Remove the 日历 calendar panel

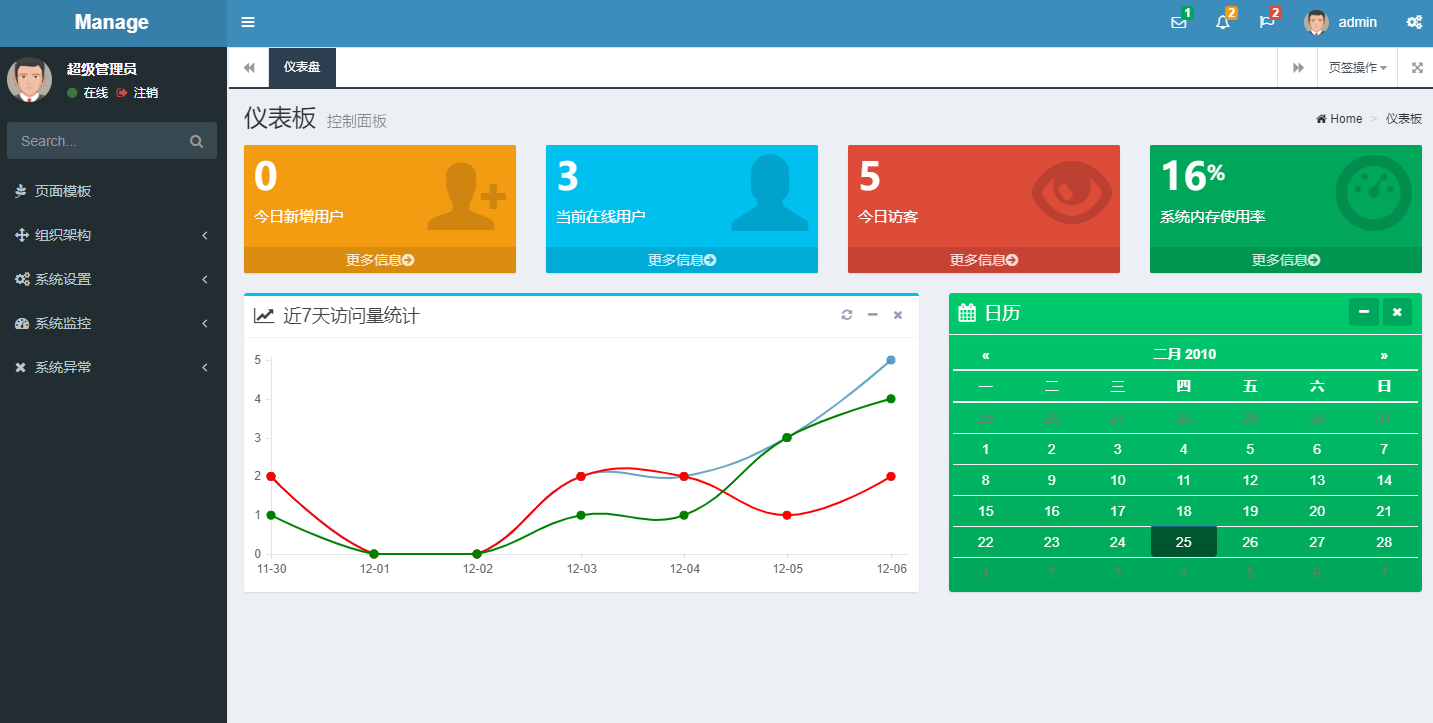tap(1397, 312)
